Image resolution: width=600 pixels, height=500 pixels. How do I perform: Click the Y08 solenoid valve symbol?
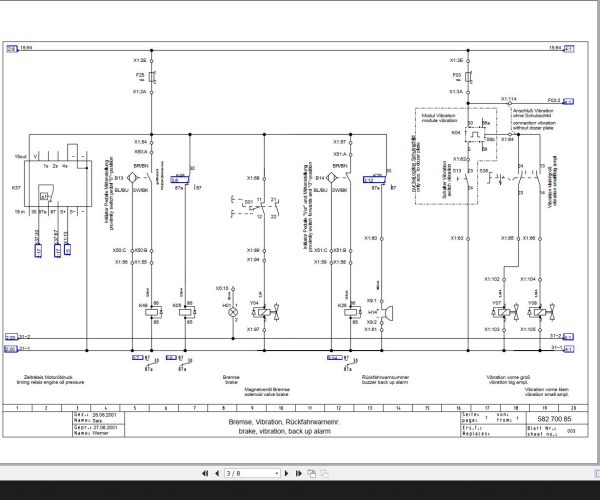[x=541, y=313]
